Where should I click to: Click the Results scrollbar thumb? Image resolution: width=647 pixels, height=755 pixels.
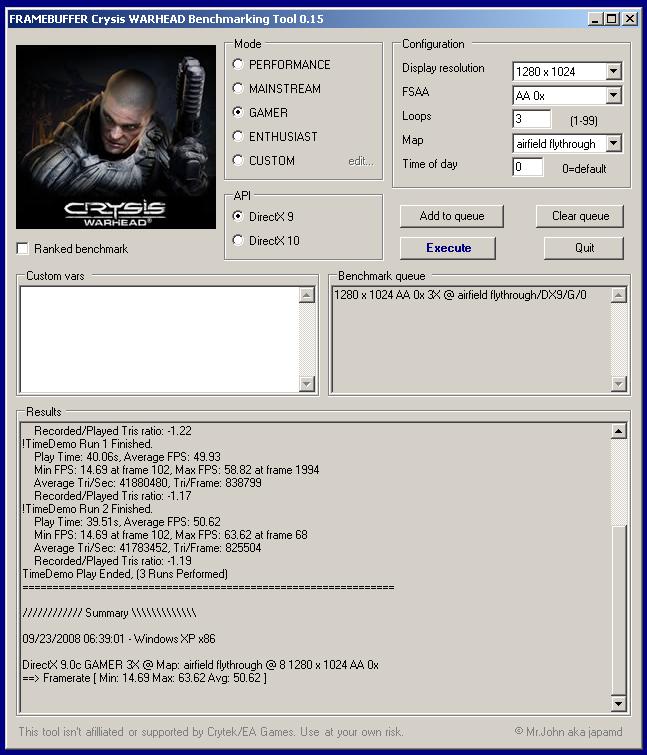[x=619, y=611]
